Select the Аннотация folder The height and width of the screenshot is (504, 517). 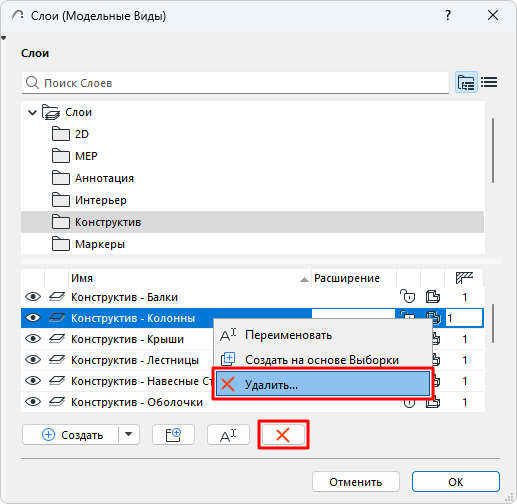point(252,178)
